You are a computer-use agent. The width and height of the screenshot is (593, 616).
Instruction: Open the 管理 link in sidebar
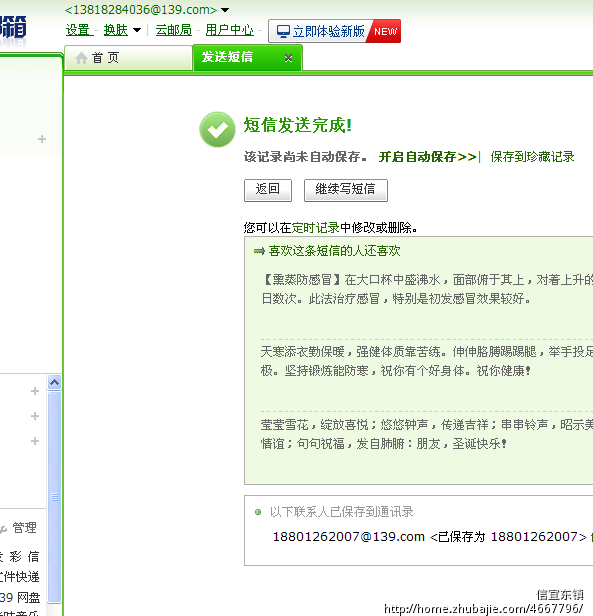(x=24, y=528)
